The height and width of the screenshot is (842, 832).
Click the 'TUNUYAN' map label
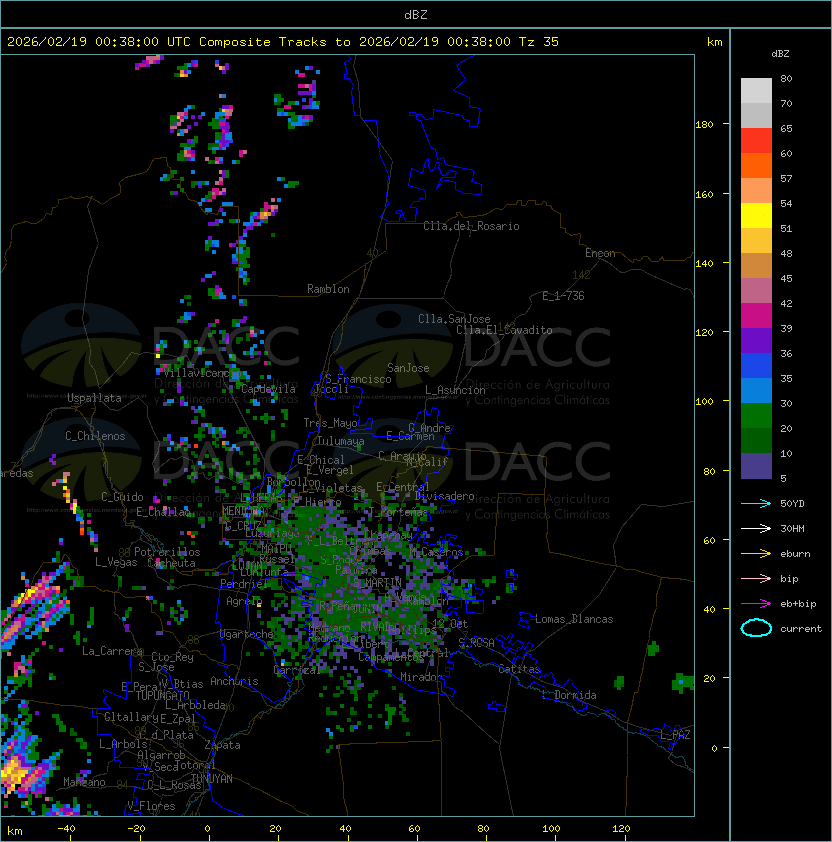pyautogui.click(x=212, y=779)
